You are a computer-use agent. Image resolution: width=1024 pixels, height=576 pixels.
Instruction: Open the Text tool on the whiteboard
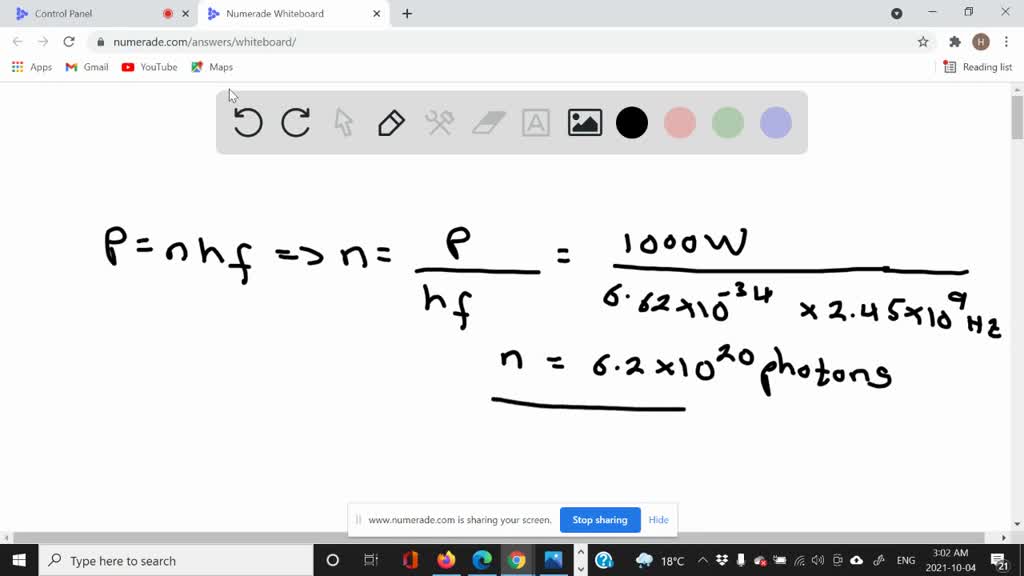[536, 122]
